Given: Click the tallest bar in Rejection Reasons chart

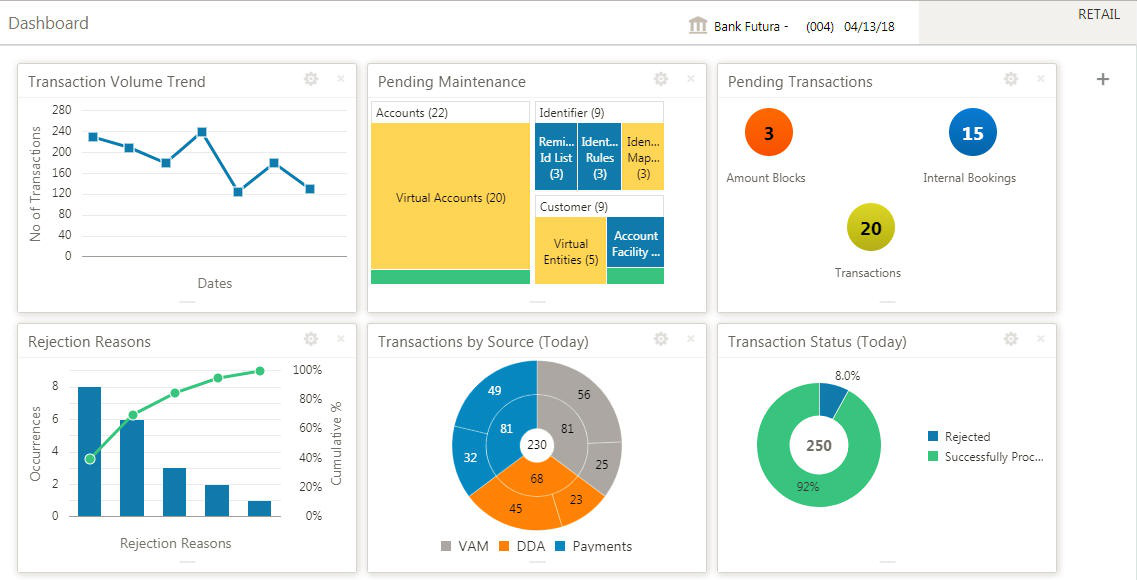Looking at the screenshot, I should [x=89, y=452].
